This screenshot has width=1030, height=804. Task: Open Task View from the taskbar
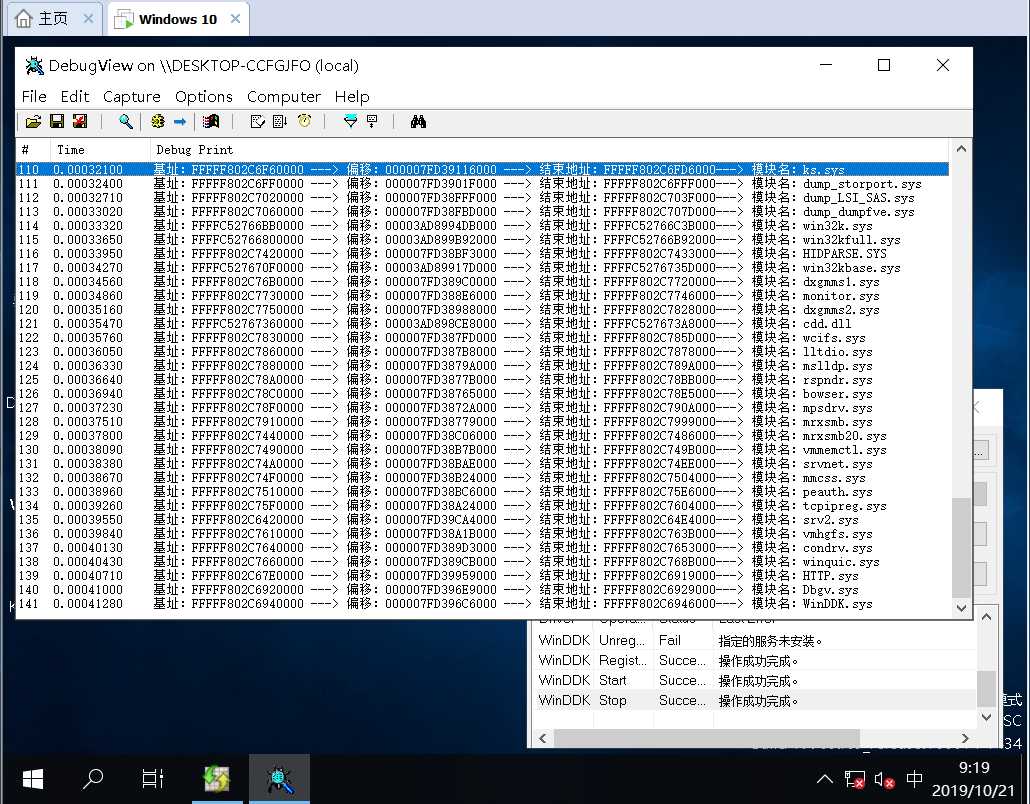[x=152, y=779]
